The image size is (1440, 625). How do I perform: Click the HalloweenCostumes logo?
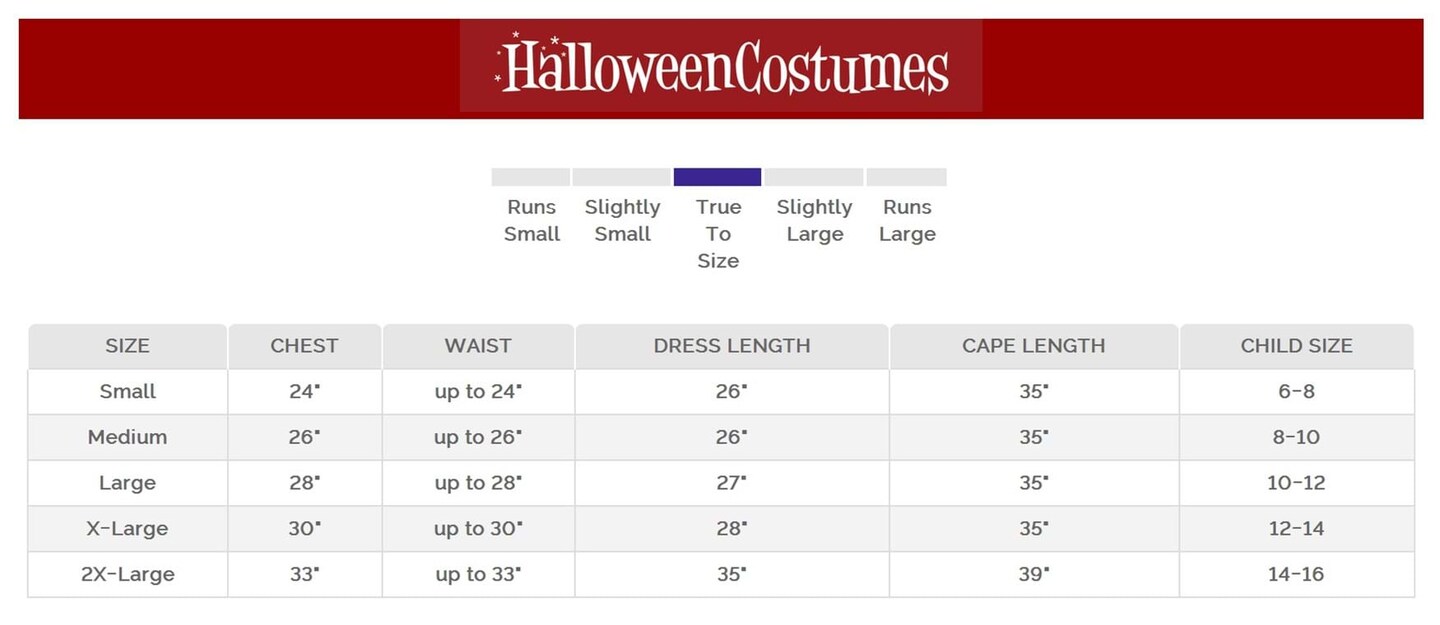pyautogui.click(x=721, y=67)
